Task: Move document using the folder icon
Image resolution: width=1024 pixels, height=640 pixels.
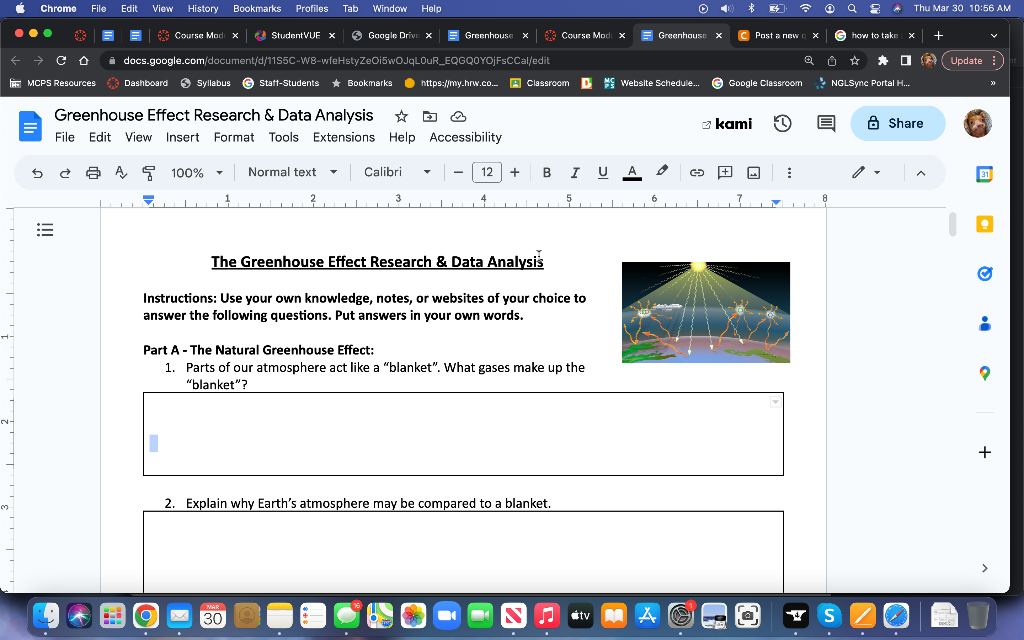Action: point(430,116)
